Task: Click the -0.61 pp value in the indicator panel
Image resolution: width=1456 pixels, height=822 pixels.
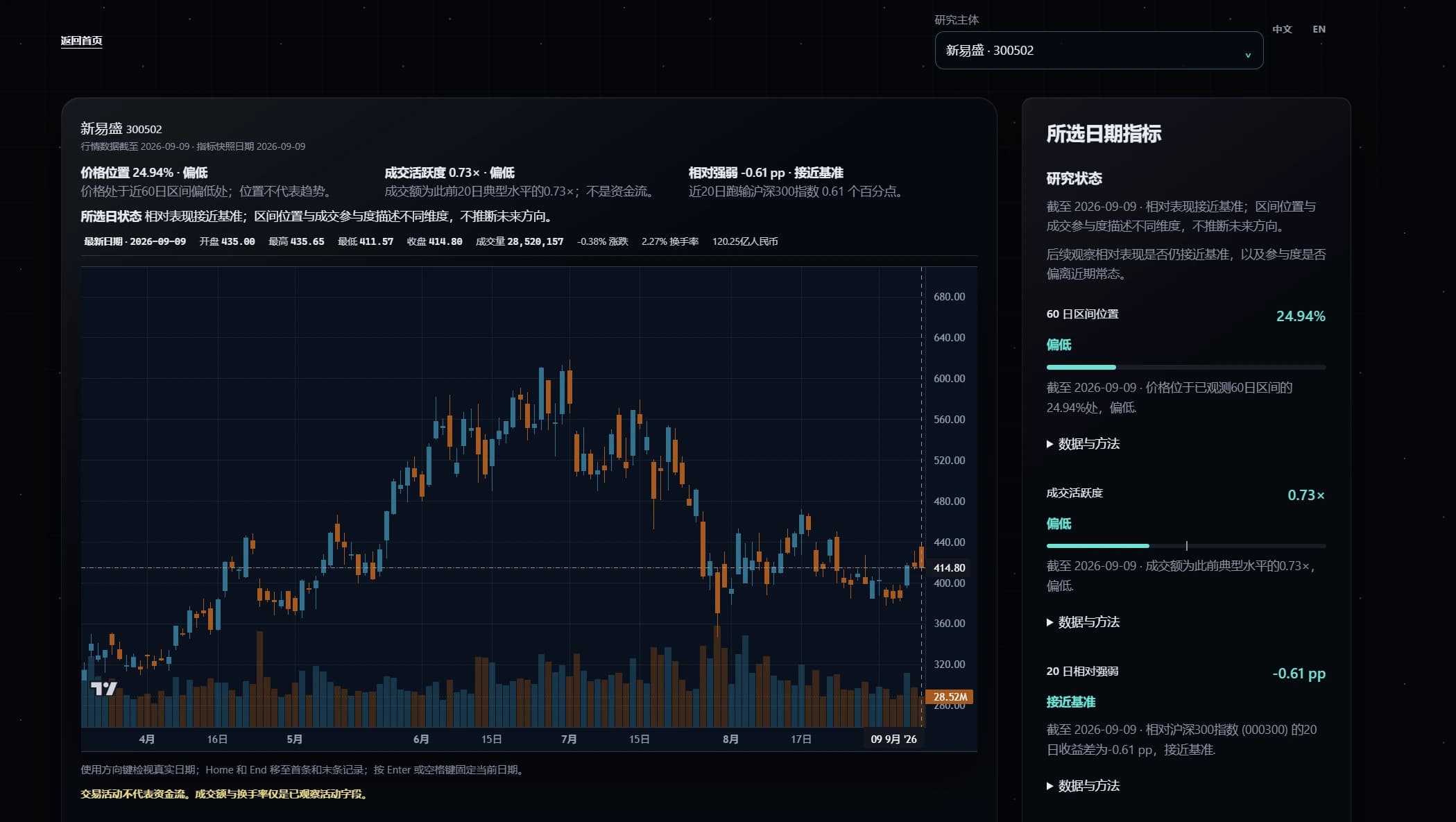Action: click(1299, 673)
